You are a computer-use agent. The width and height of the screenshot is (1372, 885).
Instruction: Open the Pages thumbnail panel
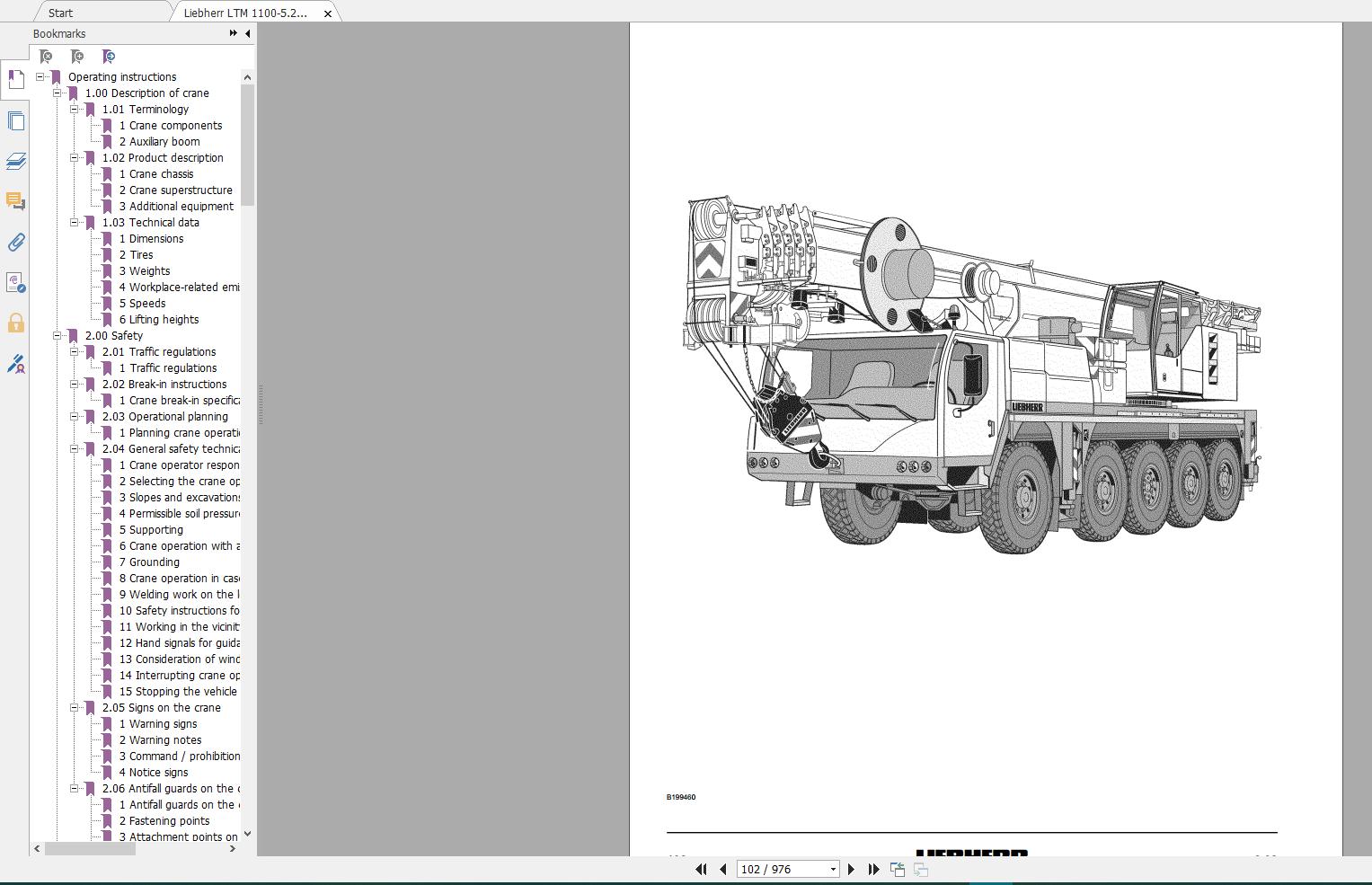tap(15, 120)
